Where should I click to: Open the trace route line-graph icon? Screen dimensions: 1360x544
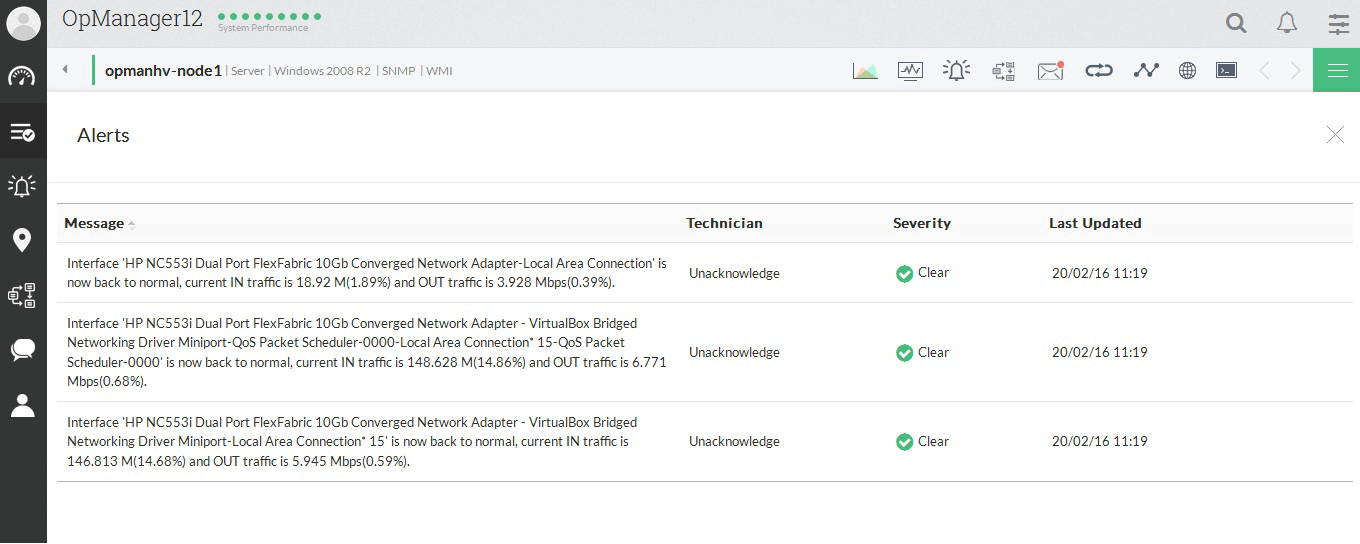(1146, 71)
